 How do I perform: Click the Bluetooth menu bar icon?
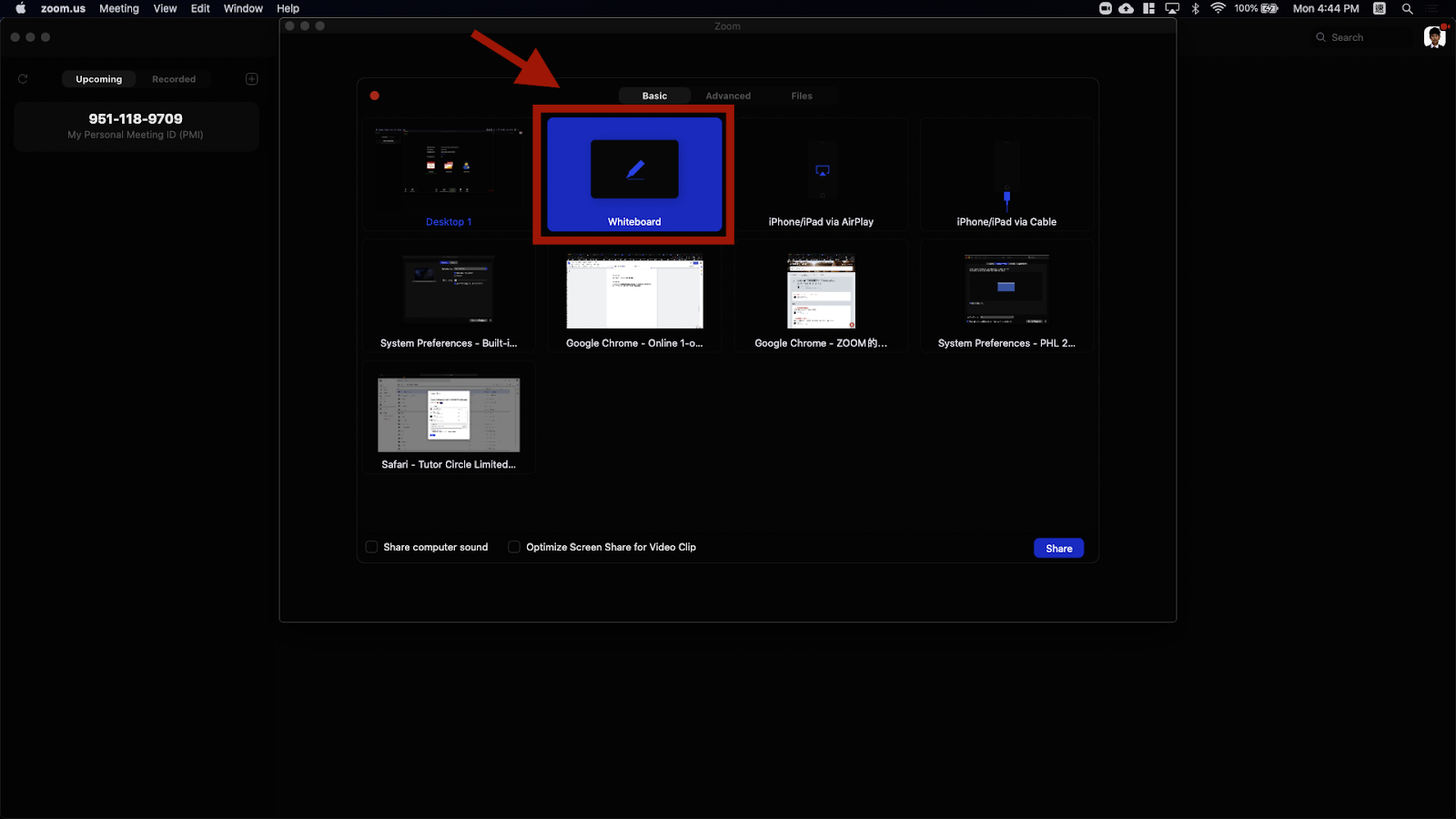coord(1196,8)
